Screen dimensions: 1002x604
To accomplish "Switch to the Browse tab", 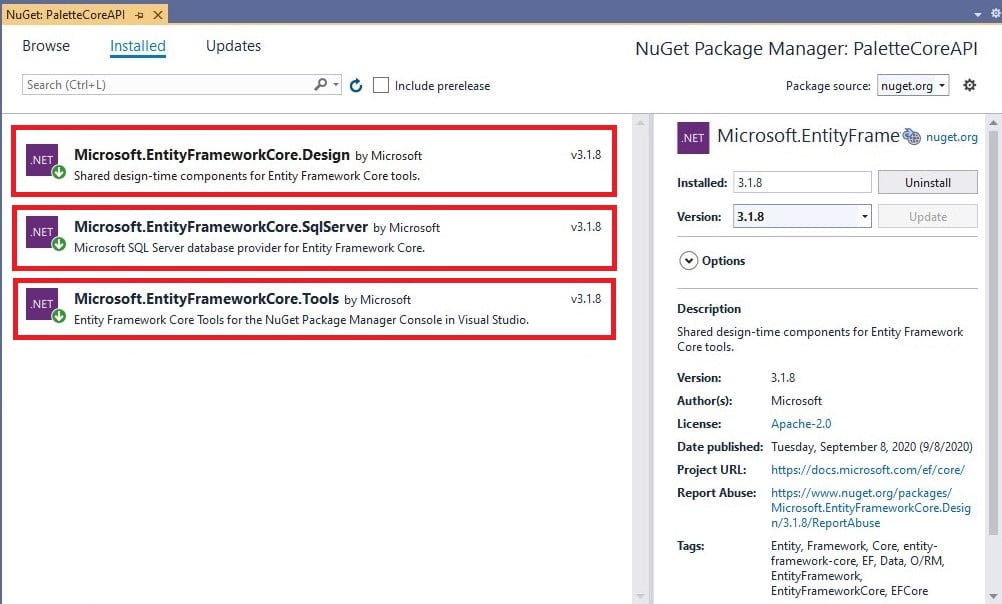I will (x=46, y=46).
